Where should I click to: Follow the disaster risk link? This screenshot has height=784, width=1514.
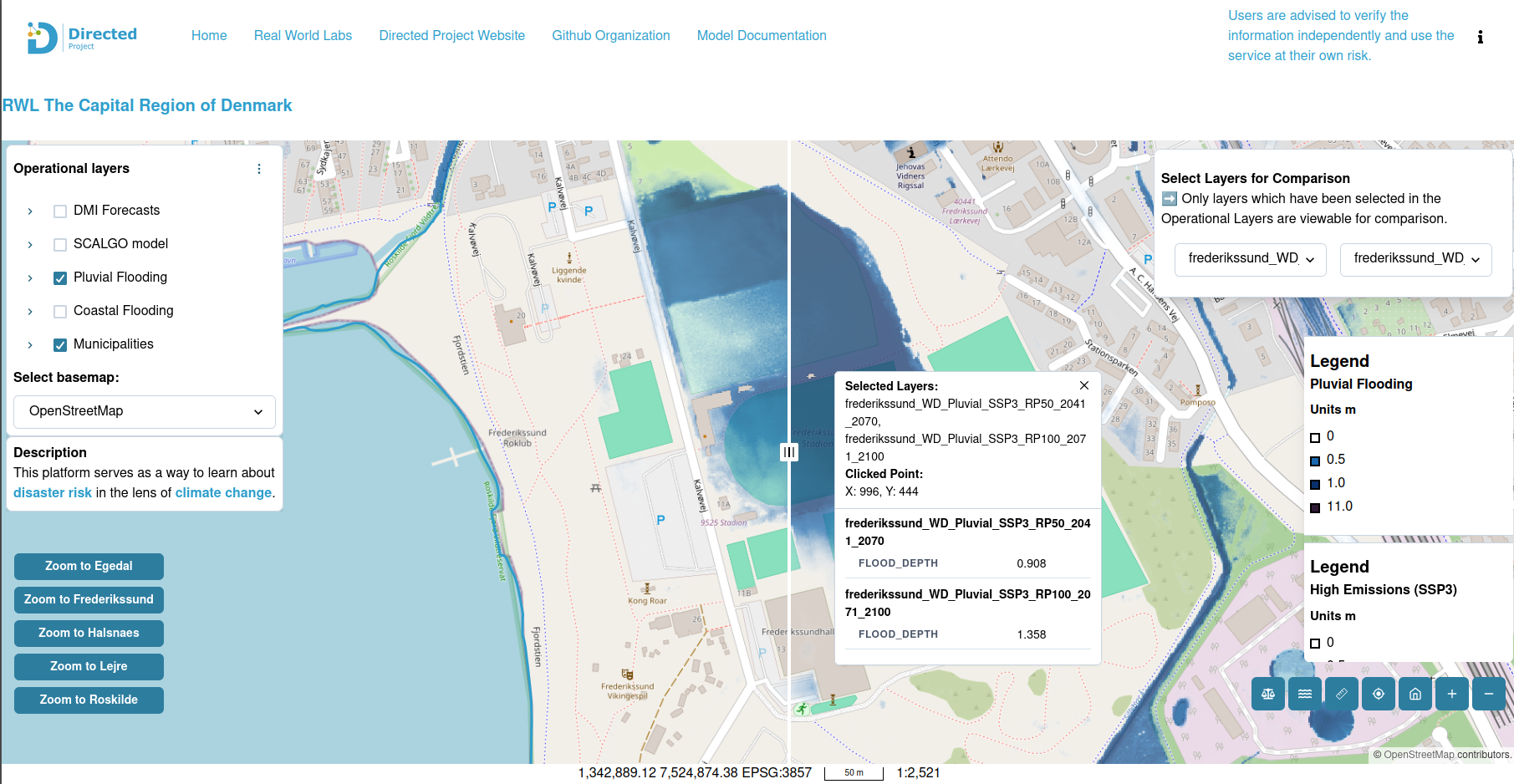coord(53,493)
